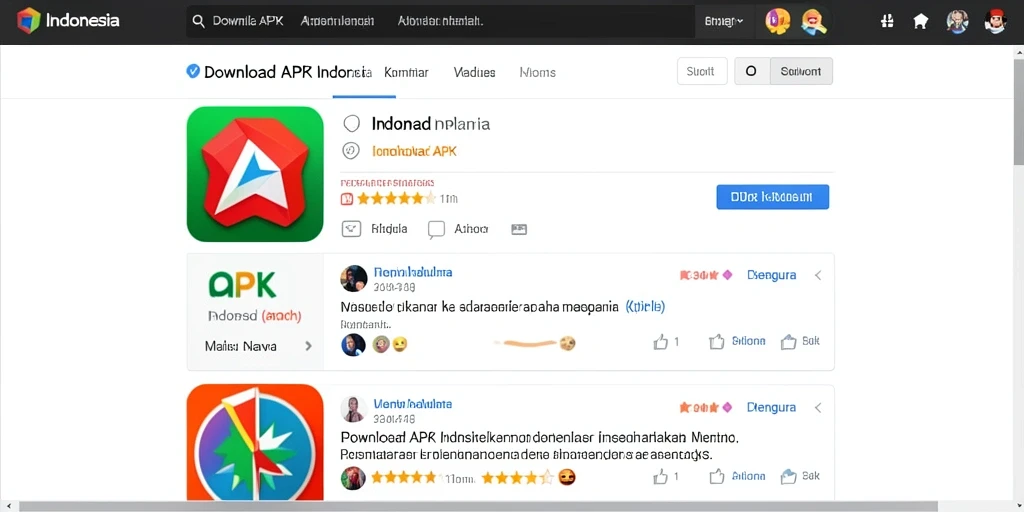Switch to the Vadues tab

pyautogui.click(x=474, y=72)
